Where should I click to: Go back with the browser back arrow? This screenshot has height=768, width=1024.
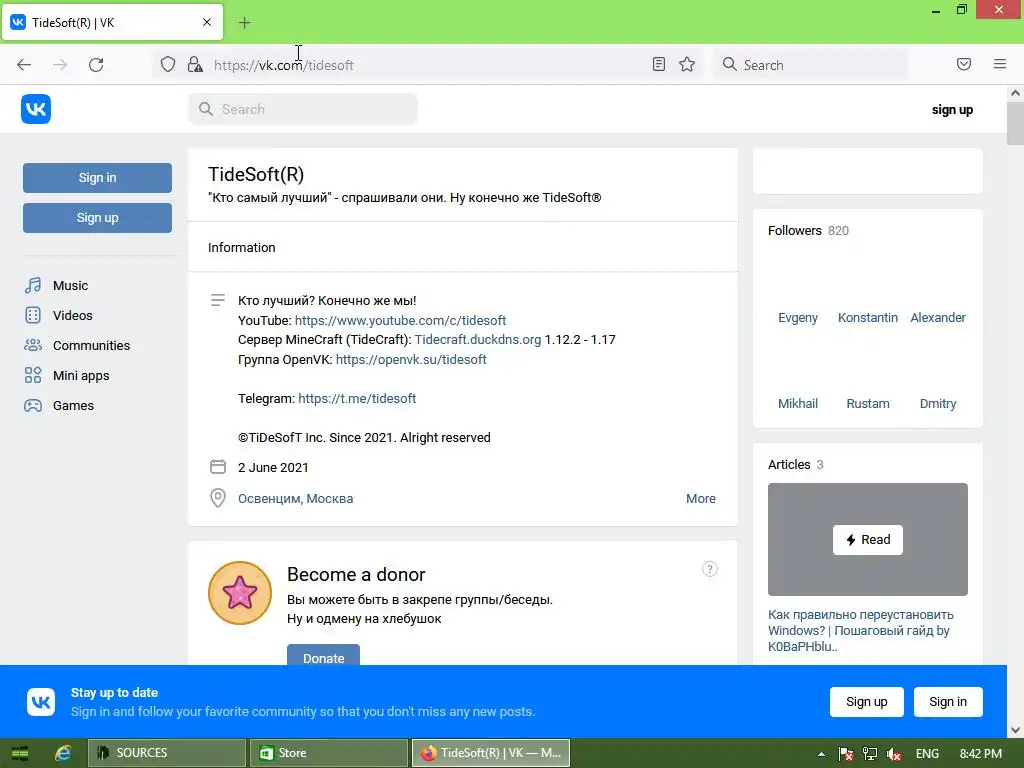coord(24,65)
